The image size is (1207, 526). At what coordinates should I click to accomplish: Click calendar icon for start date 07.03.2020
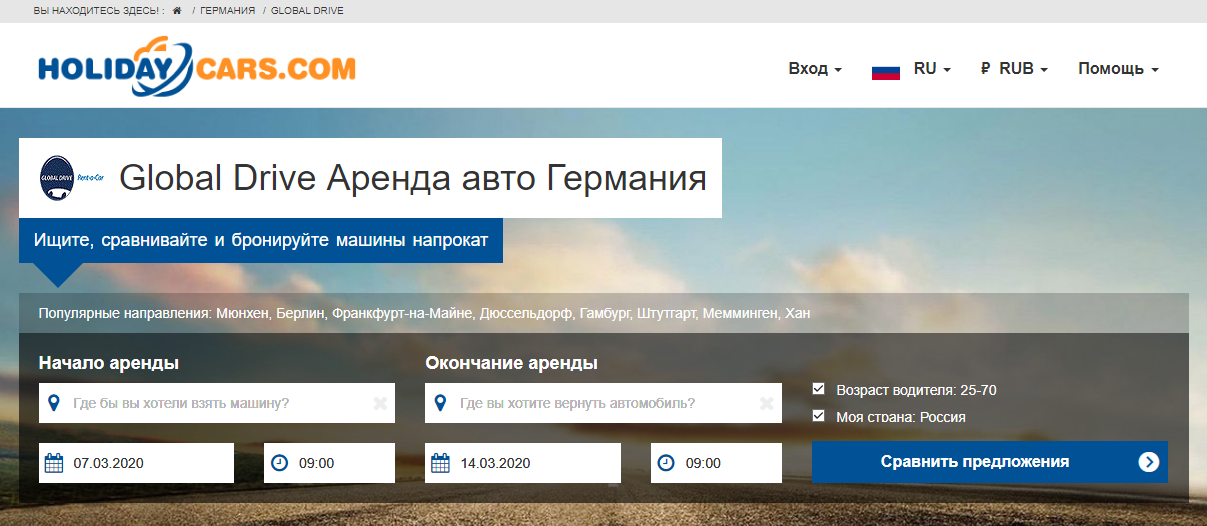tap(54, 463)
